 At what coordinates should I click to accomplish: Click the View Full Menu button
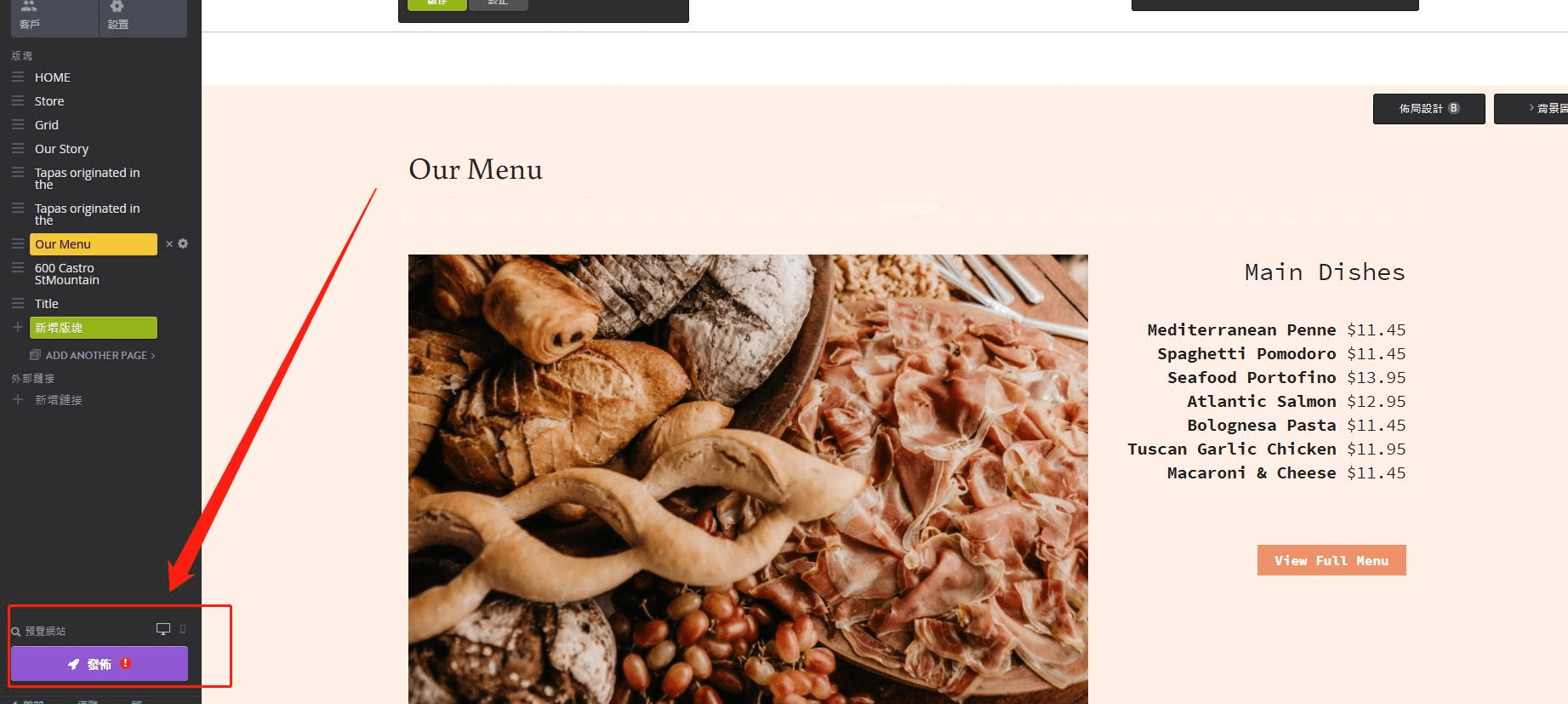tap(1331, 560)
